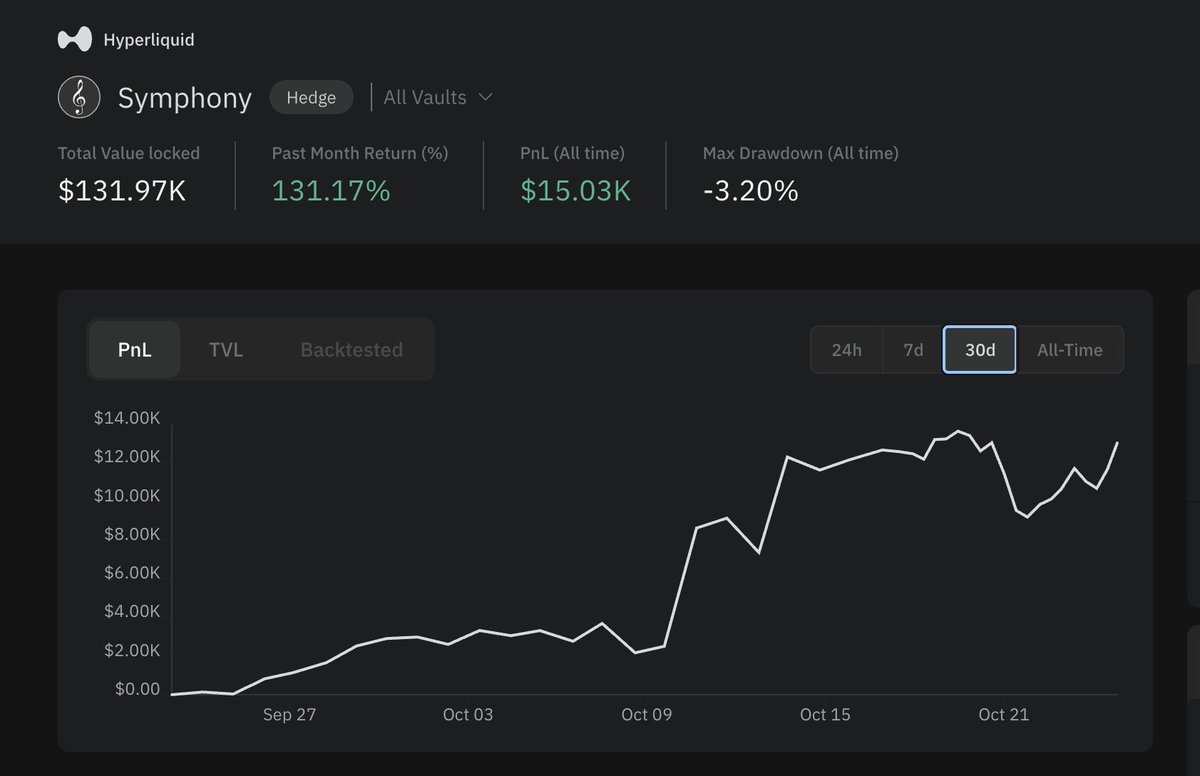Select the Backtested tab
This screenshot has height=776, width=1200.
tap(351, 350)
